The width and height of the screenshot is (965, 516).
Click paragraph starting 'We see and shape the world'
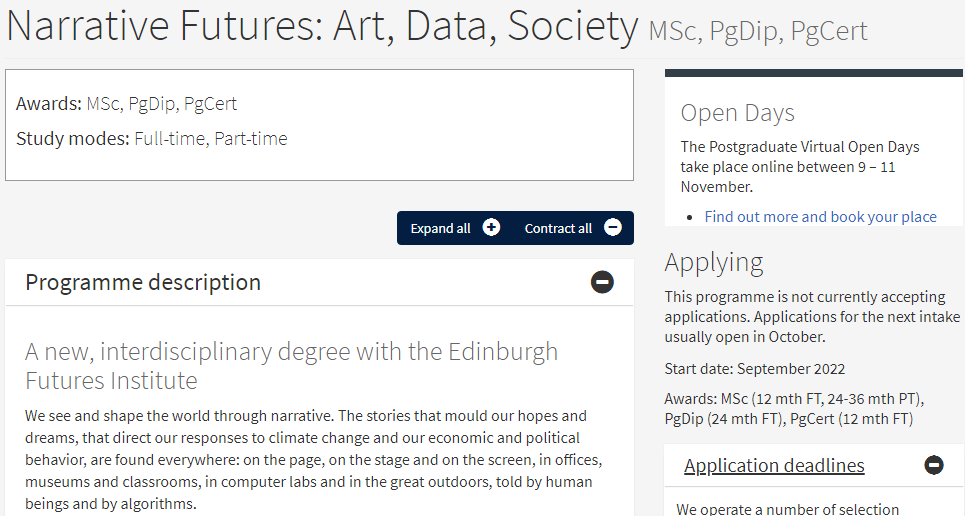313,459
